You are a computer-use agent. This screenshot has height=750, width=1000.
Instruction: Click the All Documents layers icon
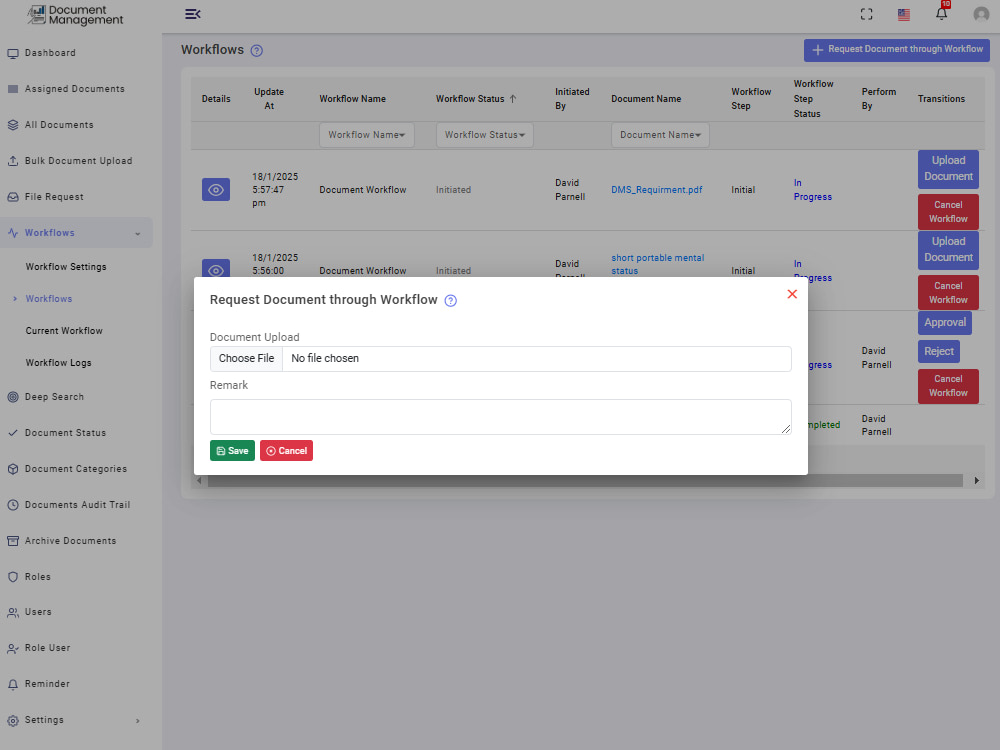(13, 125)
